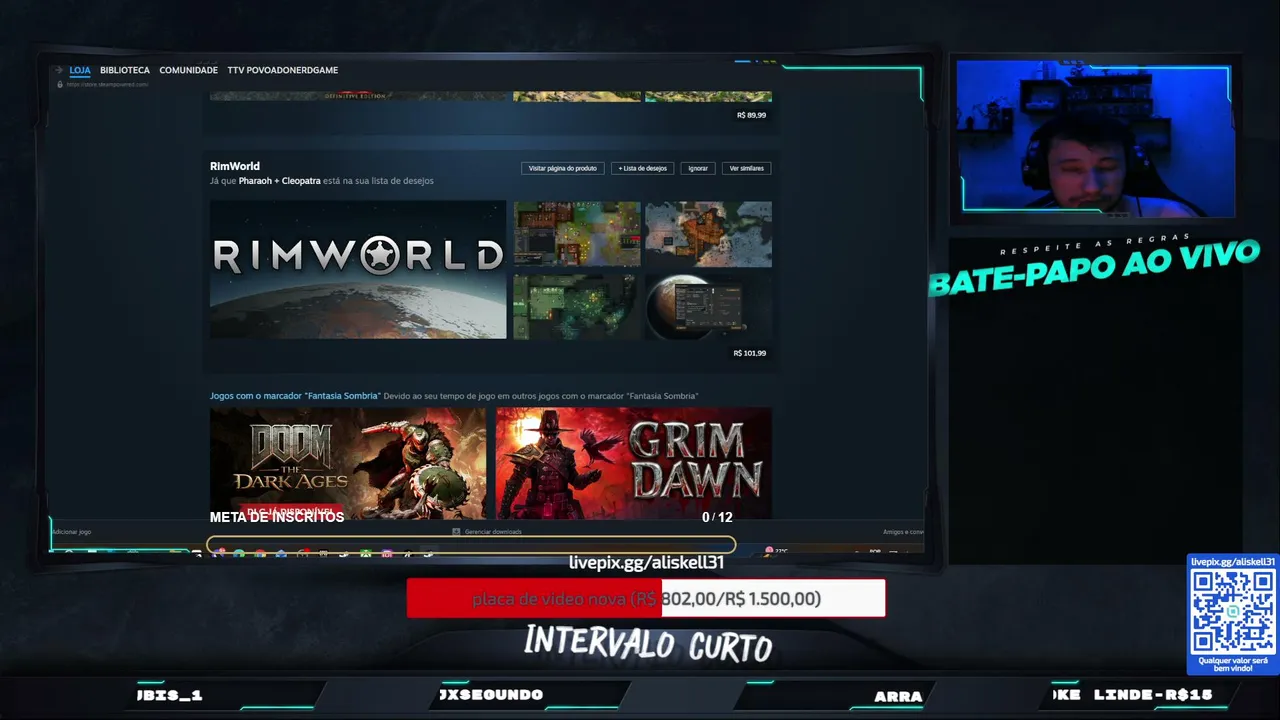
Task: Click the streamer webcam feed
Action: pyautogui.click(x=1095, y=138)
